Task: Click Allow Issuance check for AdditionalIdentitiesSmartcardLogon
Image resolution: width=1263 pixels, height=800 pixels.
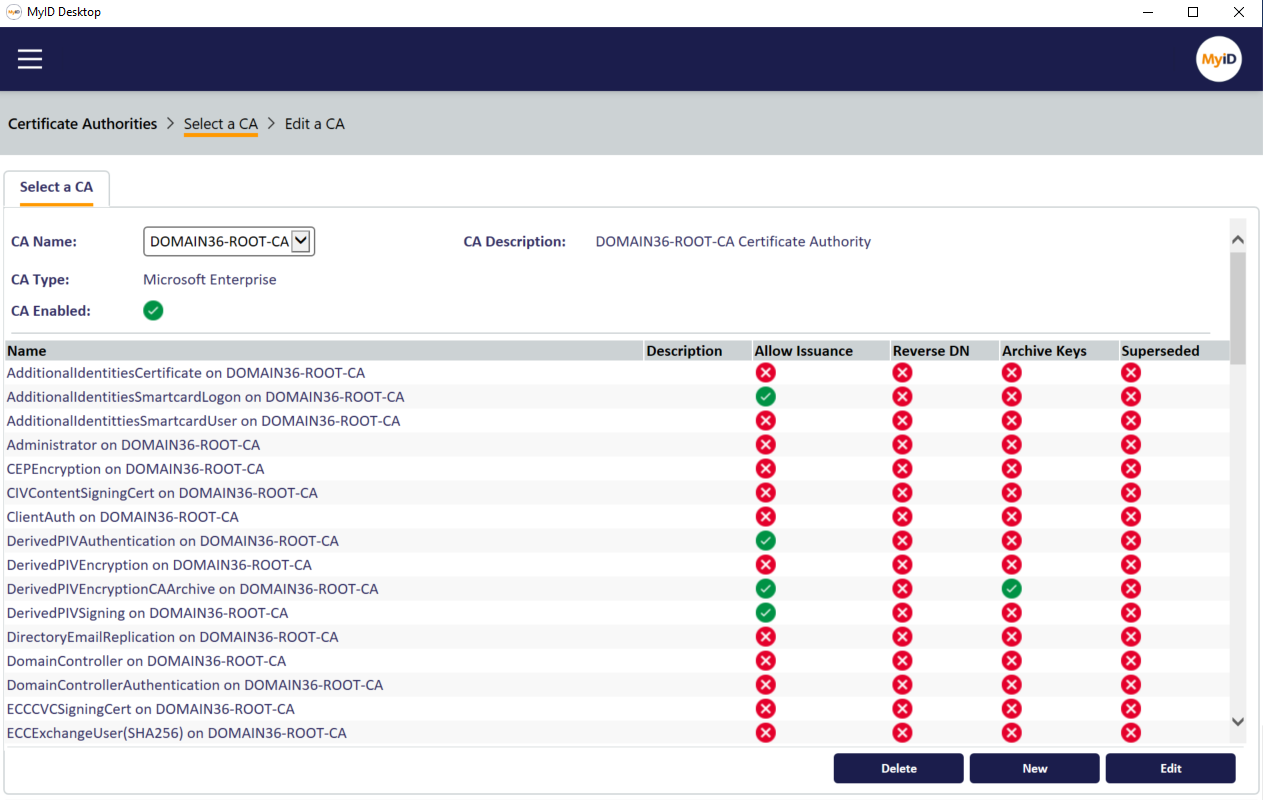Action: [x=766, y=397]
